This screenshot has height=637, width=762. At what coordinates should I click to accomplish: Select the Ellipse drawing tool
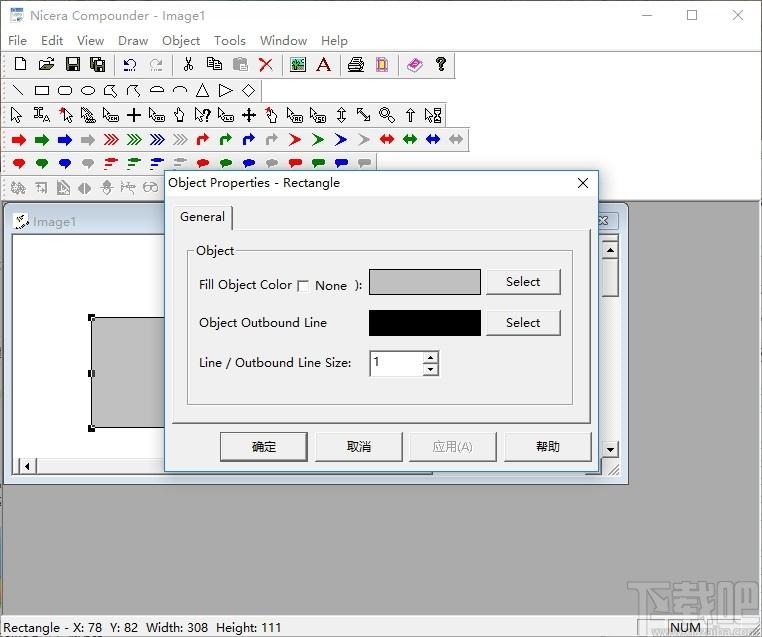[x=87, y=90]
